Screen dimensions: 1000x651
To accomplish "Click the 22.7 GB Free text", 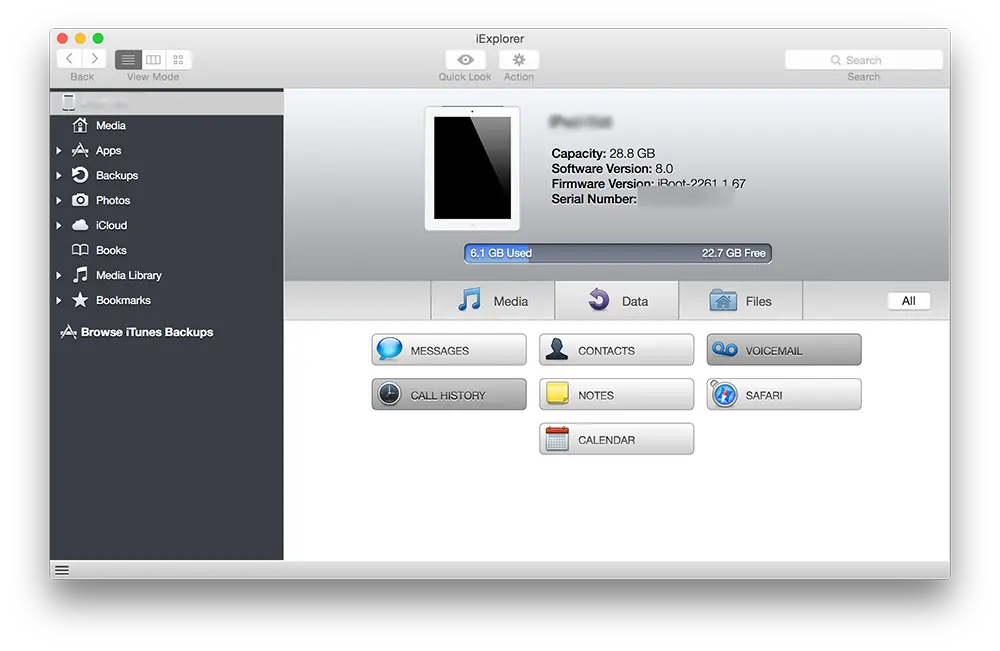I will (x=733, y=253).
